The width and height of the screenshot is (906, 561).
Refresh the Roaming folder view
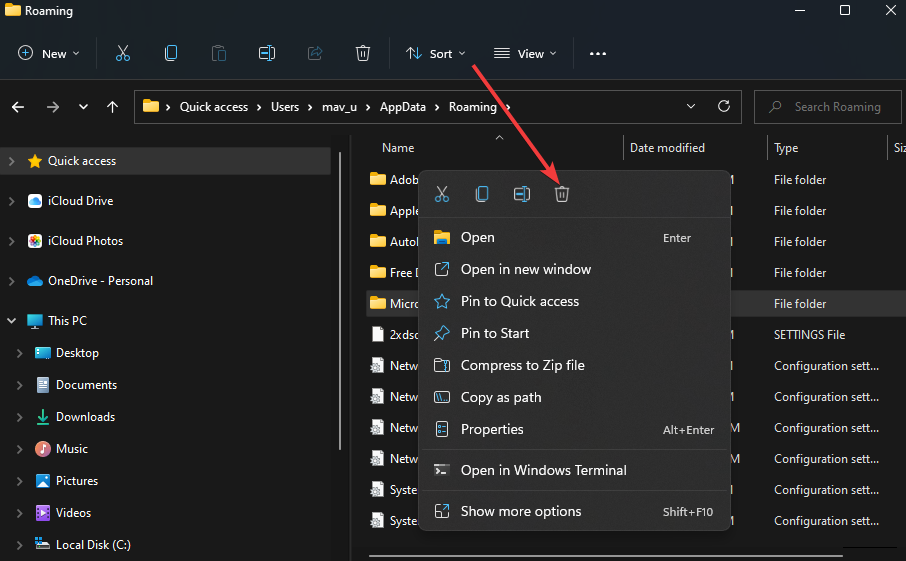(723, 106)
